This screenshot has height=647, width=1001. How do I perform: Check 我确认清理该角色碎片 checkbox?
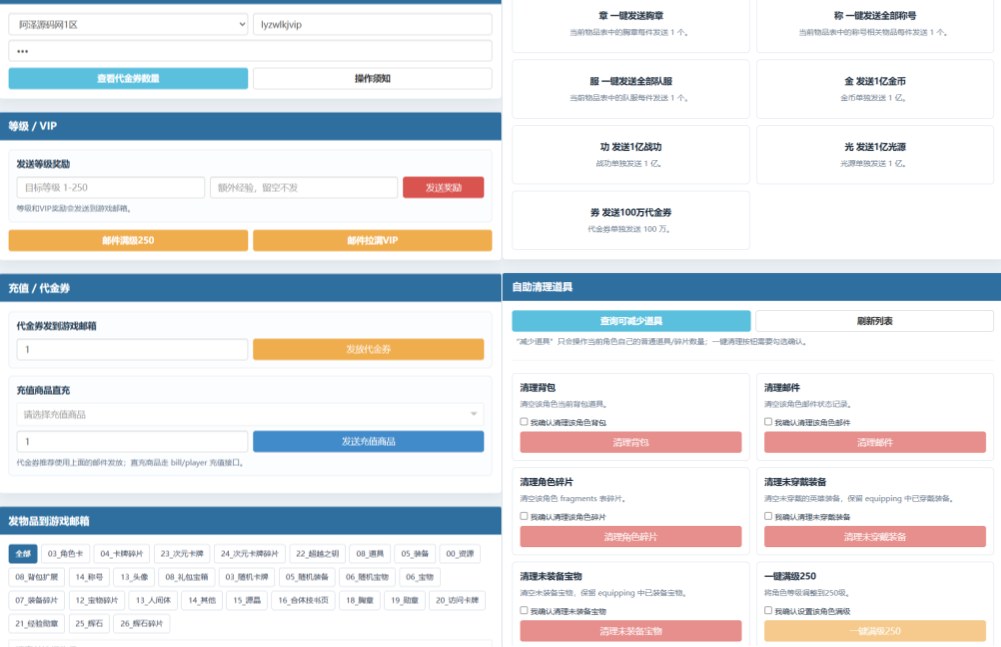point(524,516)
